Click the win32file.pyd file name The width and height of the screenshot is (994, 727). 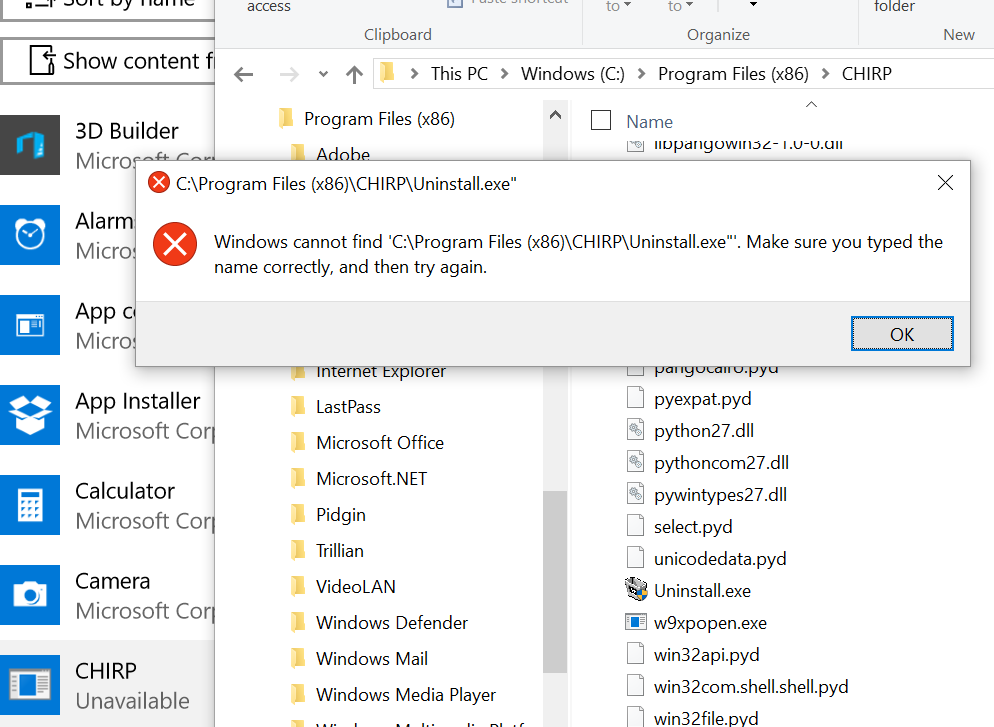[706, 718]
